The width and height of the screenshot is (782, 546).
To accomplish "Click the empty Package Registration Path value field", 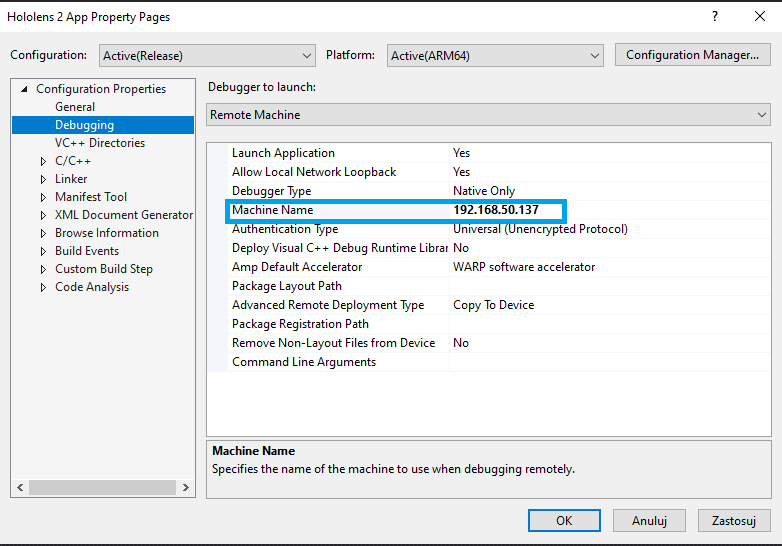I will [610, 324].
